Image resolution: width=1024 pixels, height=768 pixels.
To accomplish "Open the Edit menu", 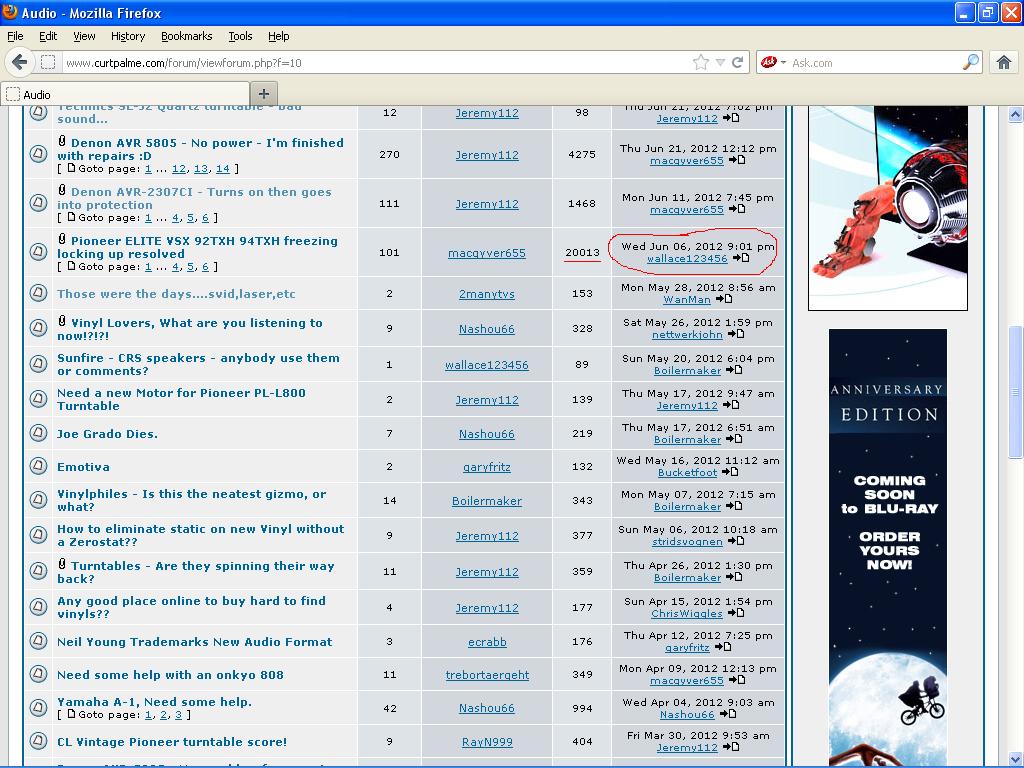I will [x=48, y=36].
